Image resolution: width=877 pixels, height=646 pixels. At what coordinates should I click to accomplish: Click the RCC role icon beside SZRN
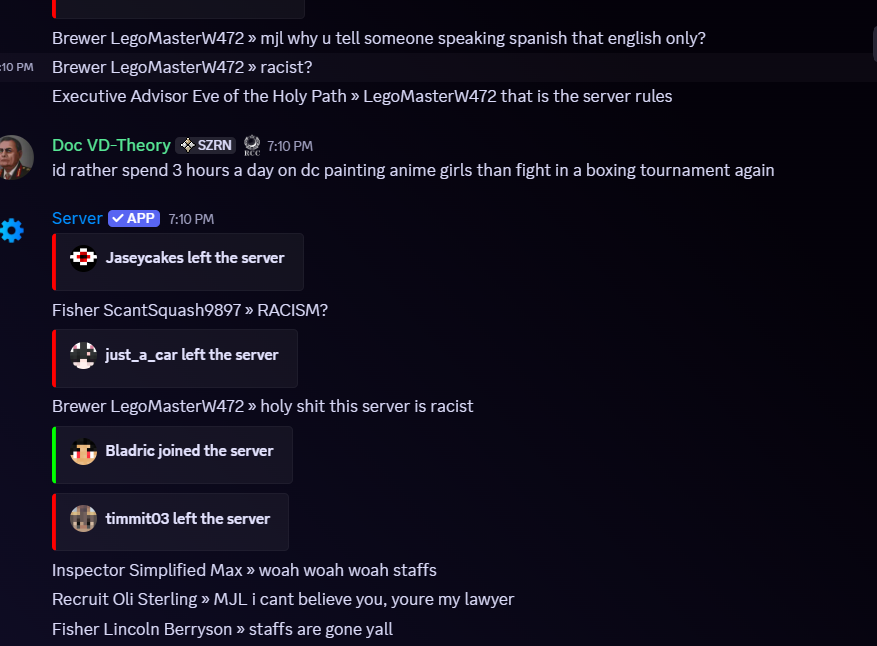point(252,145)
